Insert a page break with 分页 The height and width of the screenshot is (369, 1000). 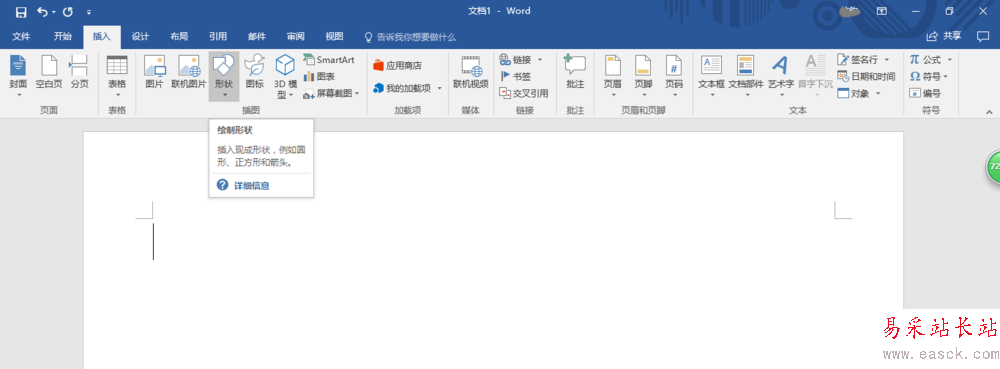(x=79, y=72)
